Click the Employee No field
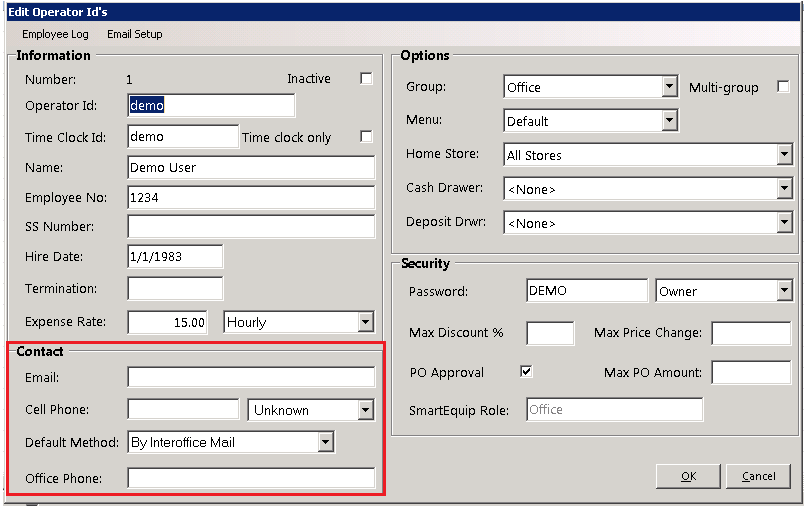 pyautogui.click(x=251, y=197)
